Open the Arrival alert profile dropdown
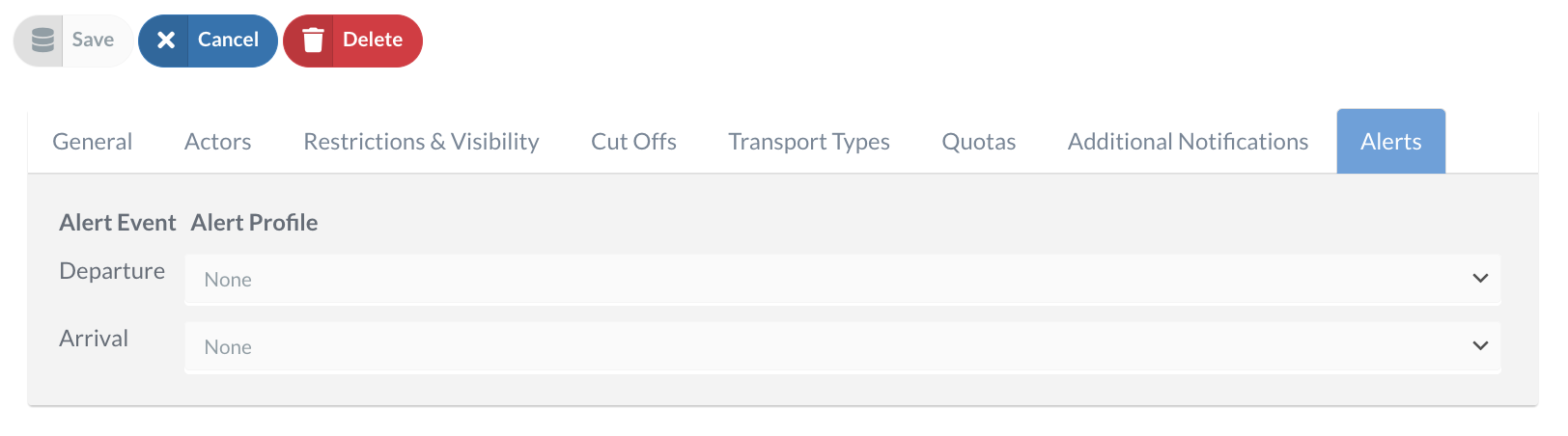The height and width of the screenshot is (436, 1568). coord(830,347)
